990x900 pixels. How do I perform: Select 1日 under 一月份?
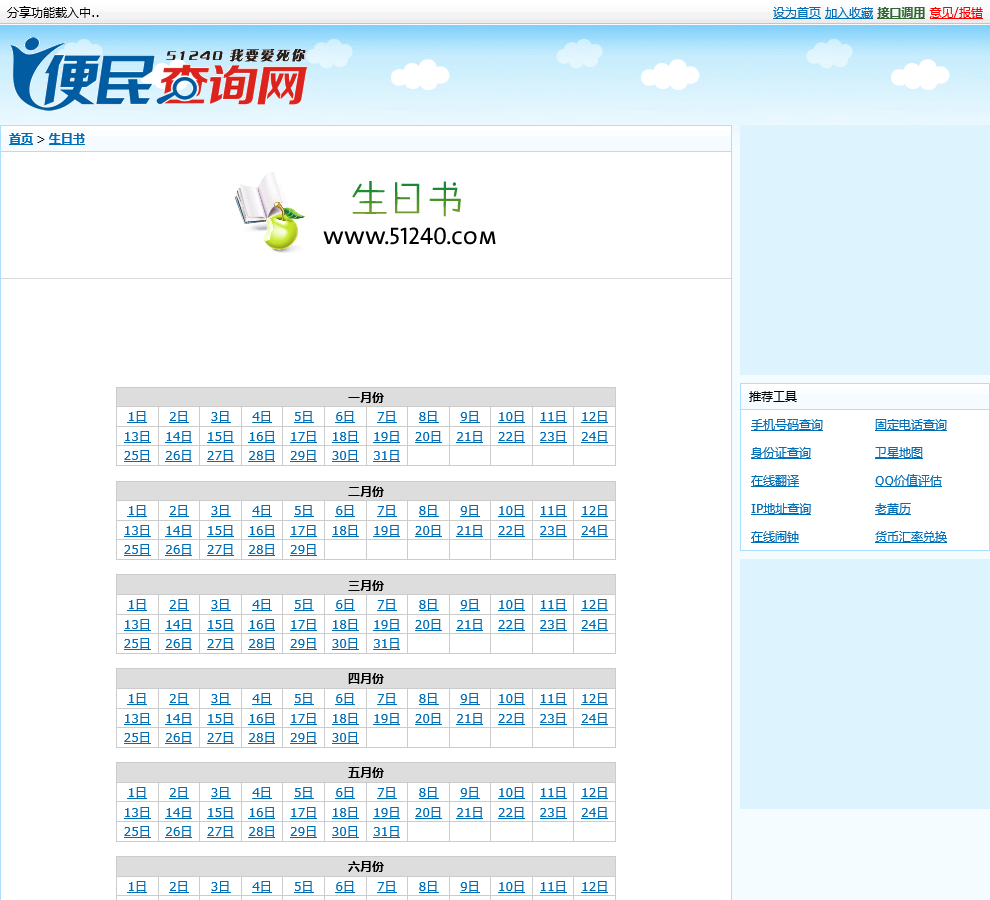click(x=137, y=417)
